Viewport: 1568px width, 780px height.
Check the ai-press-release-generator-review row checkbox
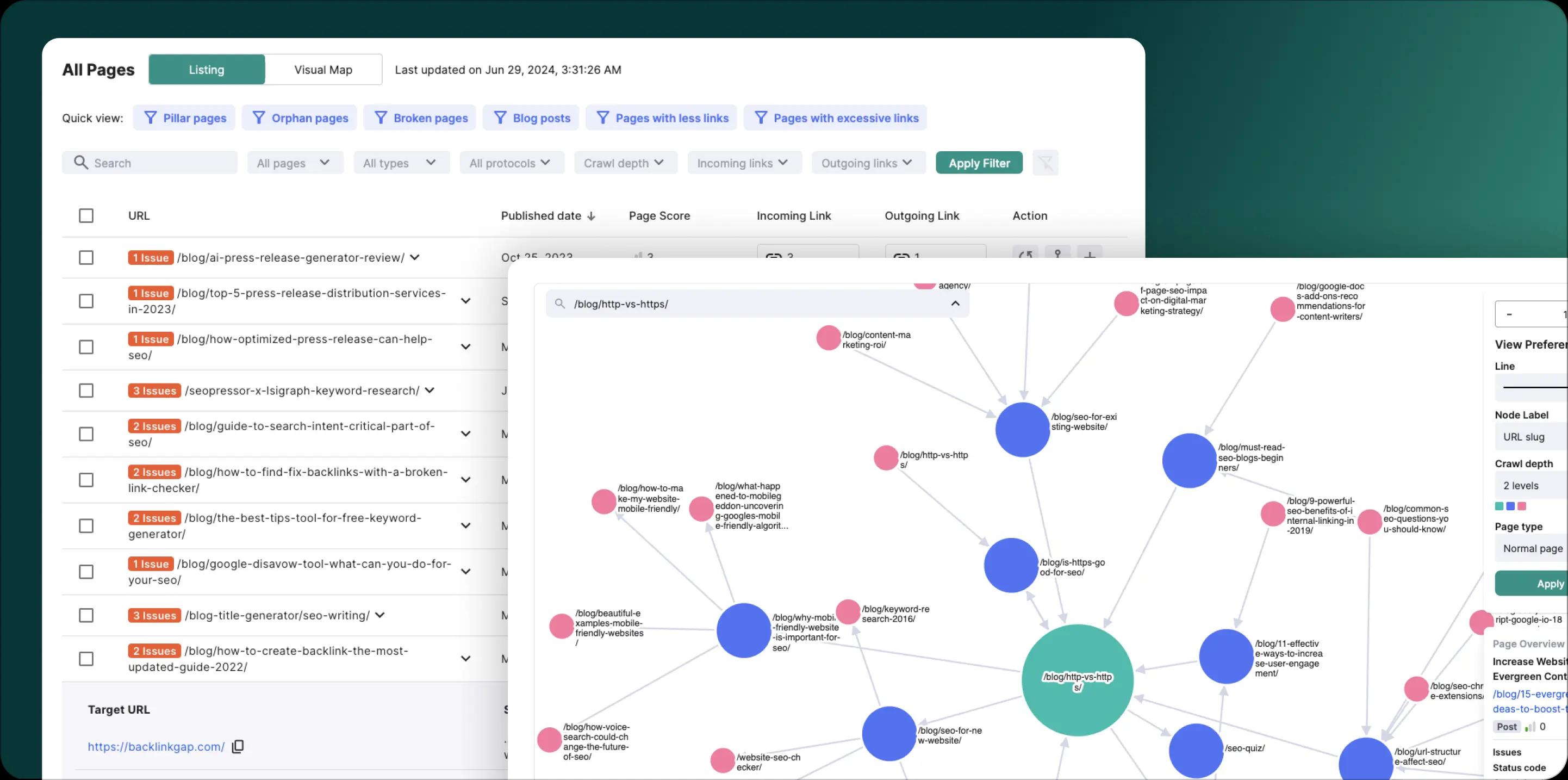(x=86, y=258)
